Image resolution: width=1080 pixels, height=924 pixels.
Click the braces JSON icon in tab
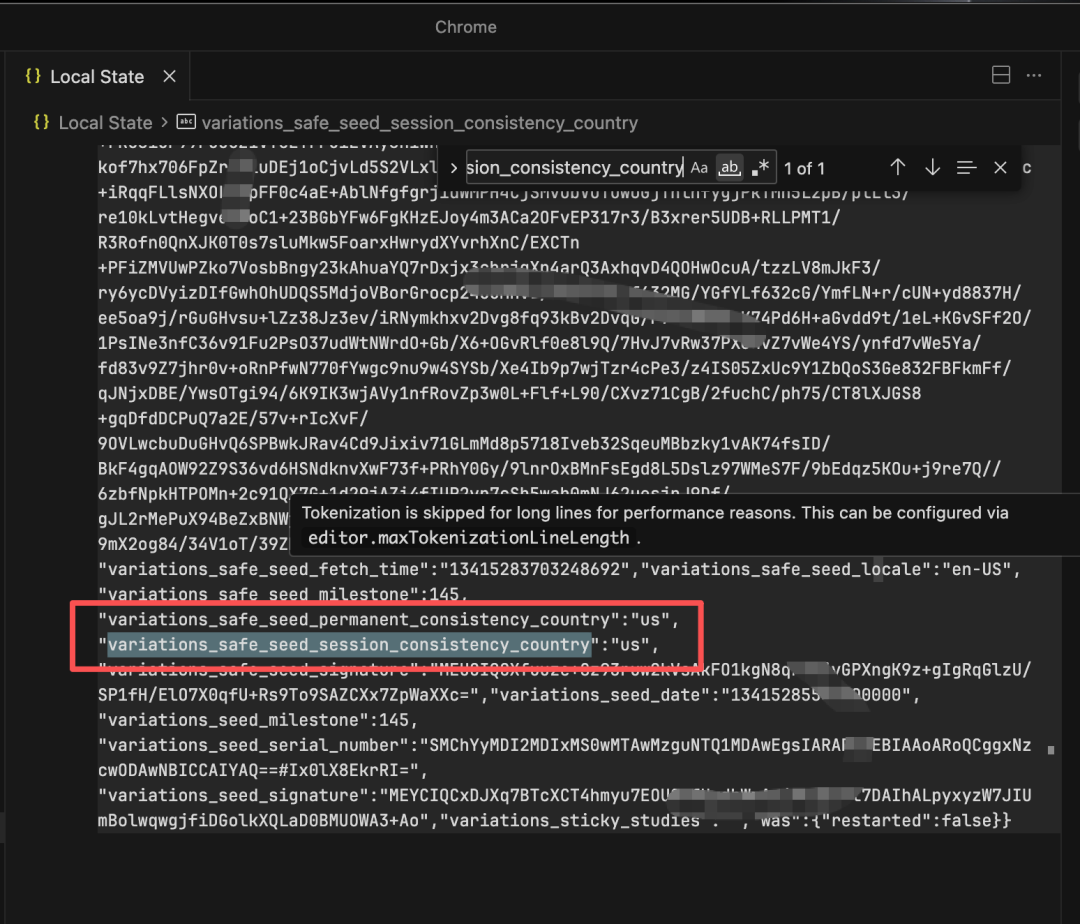[x=33, y=77]
